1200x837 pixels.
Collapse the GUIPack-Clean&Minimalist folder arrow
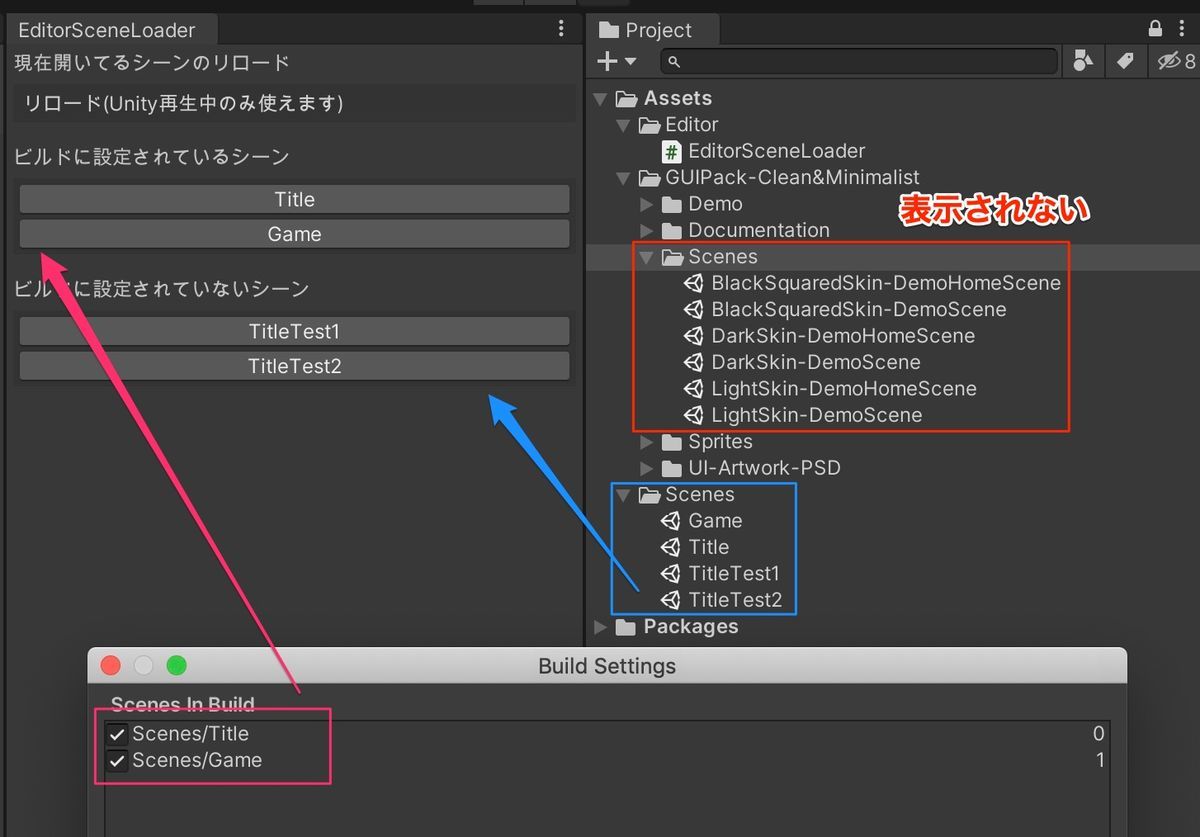click(x=623, y=178)
